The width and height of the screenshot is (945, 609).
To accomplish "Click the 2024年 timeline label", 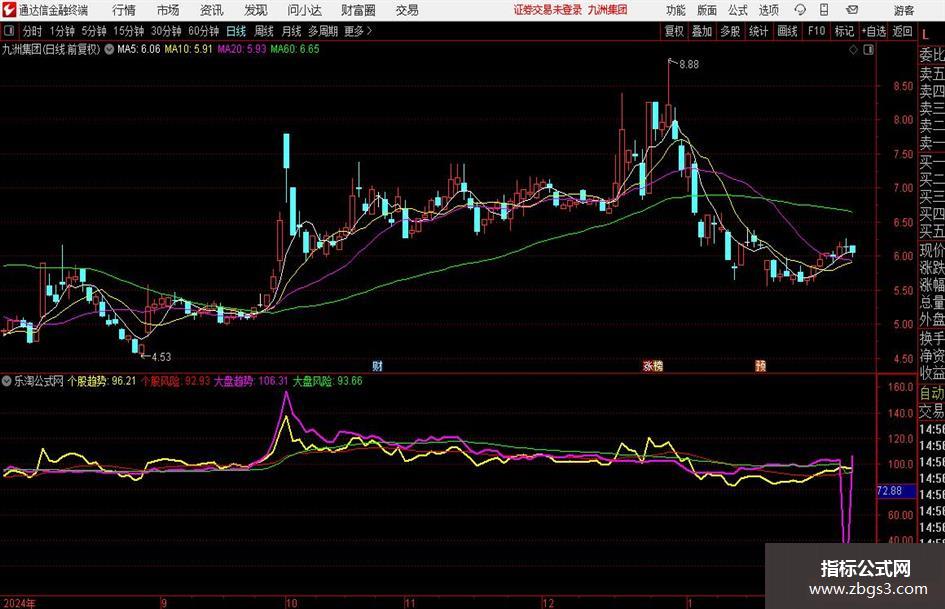I will click(19, 603).
